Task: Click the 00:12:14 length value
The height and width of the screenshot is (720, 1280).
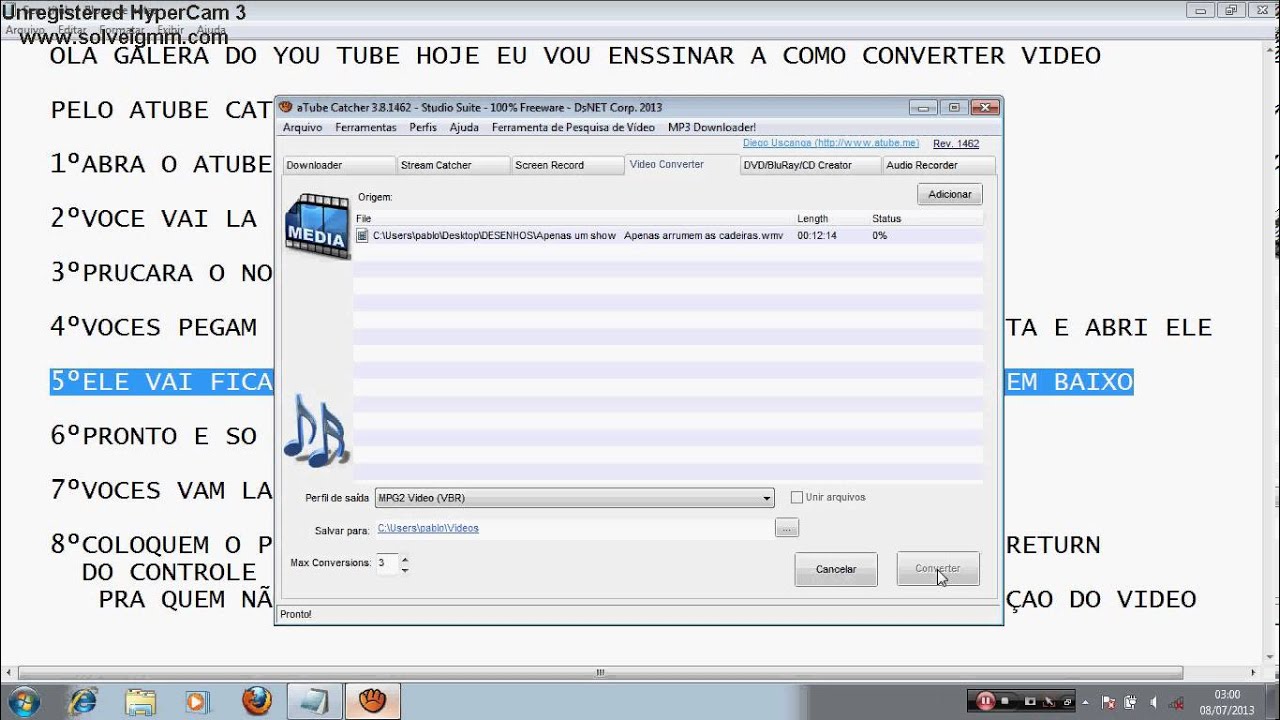Action: [x=817, y=236]
